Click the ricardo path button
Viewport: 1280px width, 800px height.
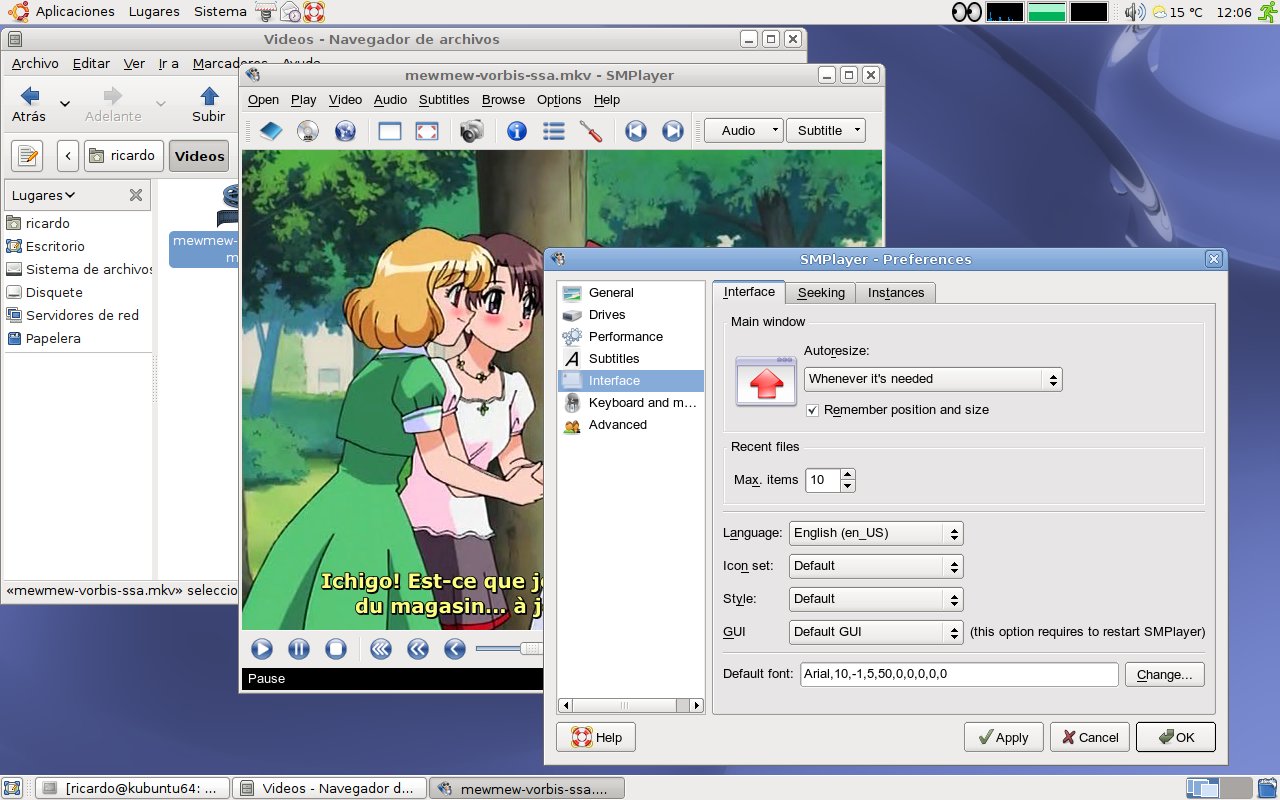click(124, 156)
